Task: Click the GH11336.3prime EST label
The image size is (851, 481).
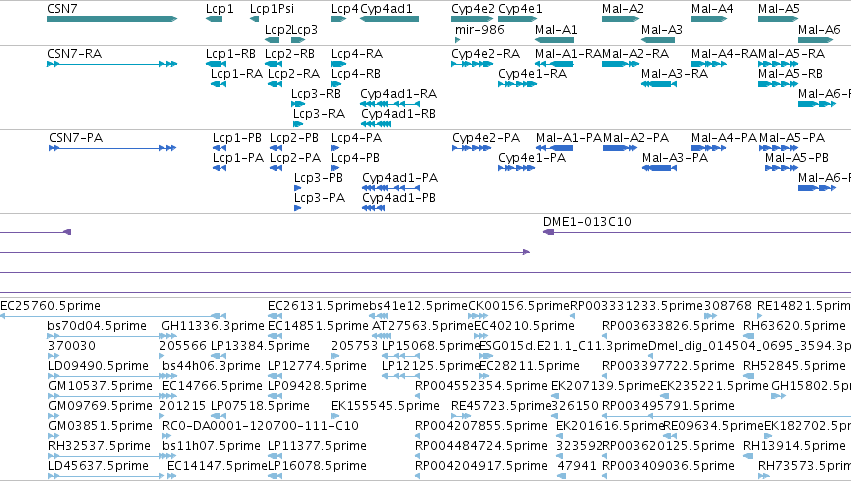Action: click(213, 326)
